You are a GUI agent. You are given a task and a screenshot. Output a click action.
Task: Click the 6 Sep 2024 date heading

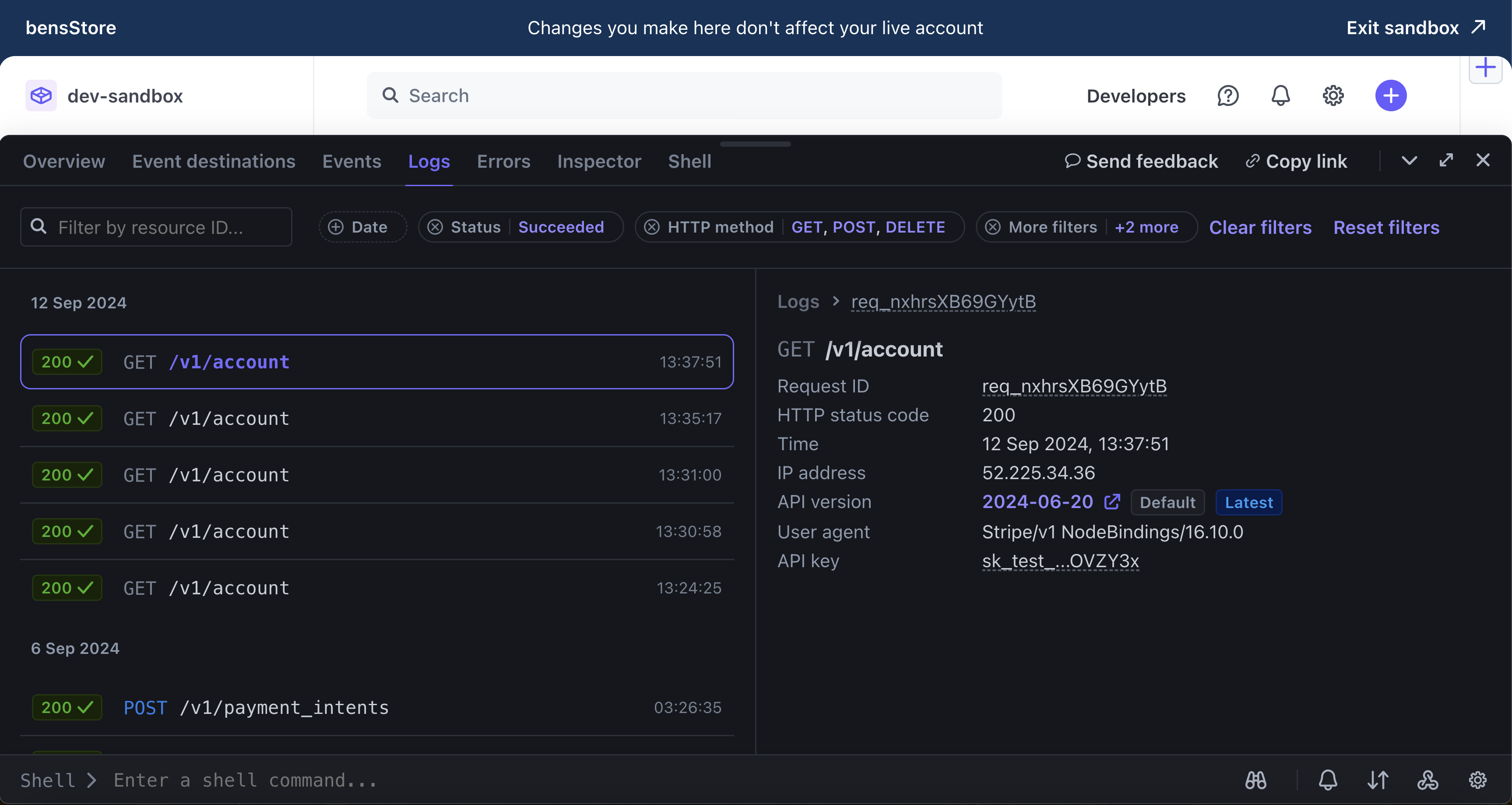pyautogui.click(x=74, y=648)
